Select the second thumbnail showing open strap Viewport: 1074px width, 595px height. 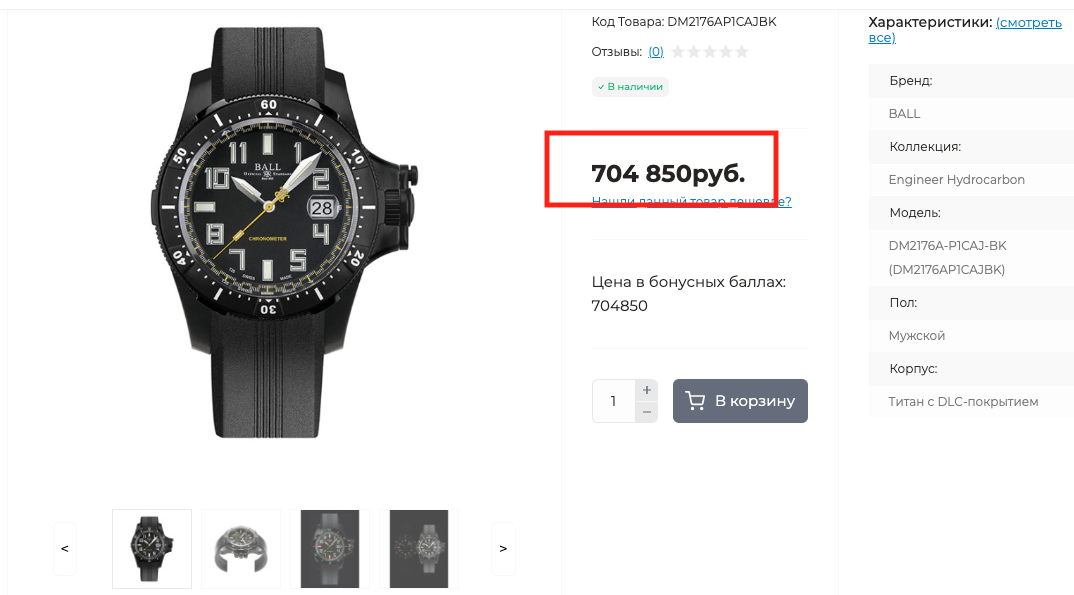click(x=241, y=548)
